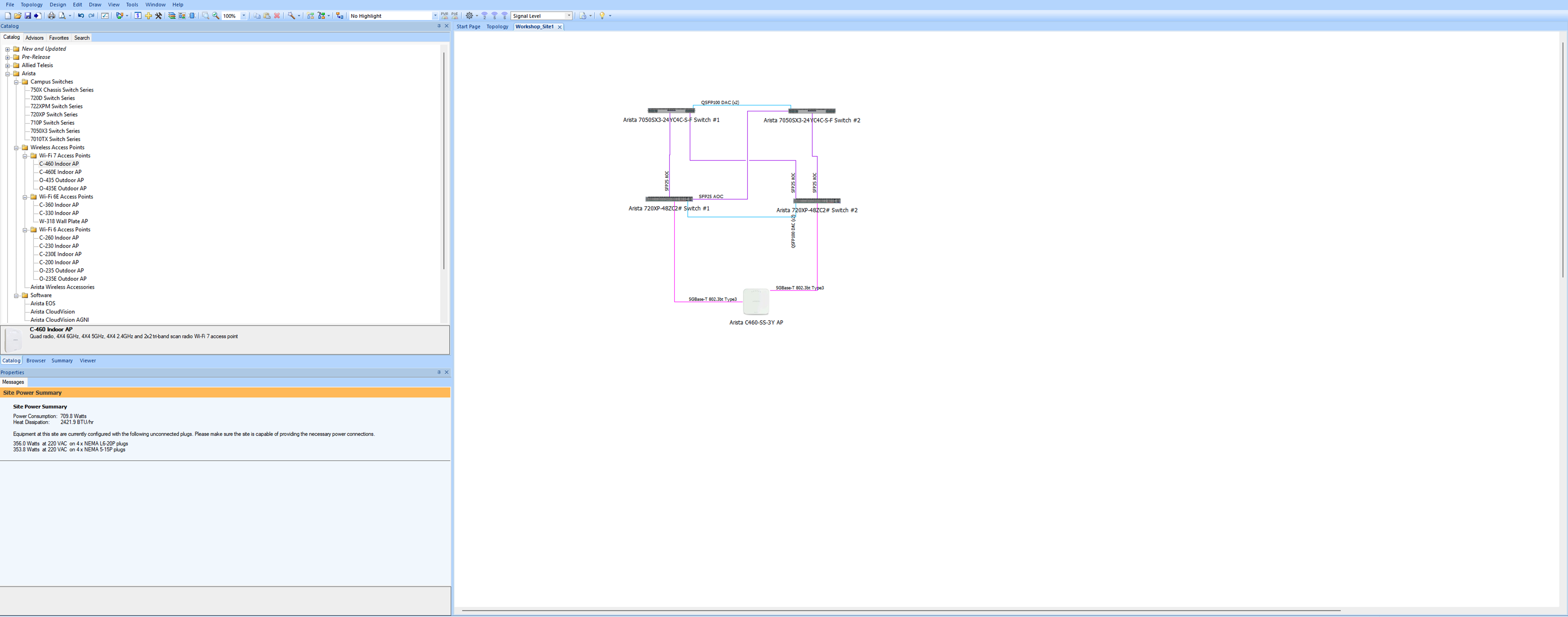Click the PoE gauge icon
The width and height of the screenshot is (1568, 617).
(455, 16)
